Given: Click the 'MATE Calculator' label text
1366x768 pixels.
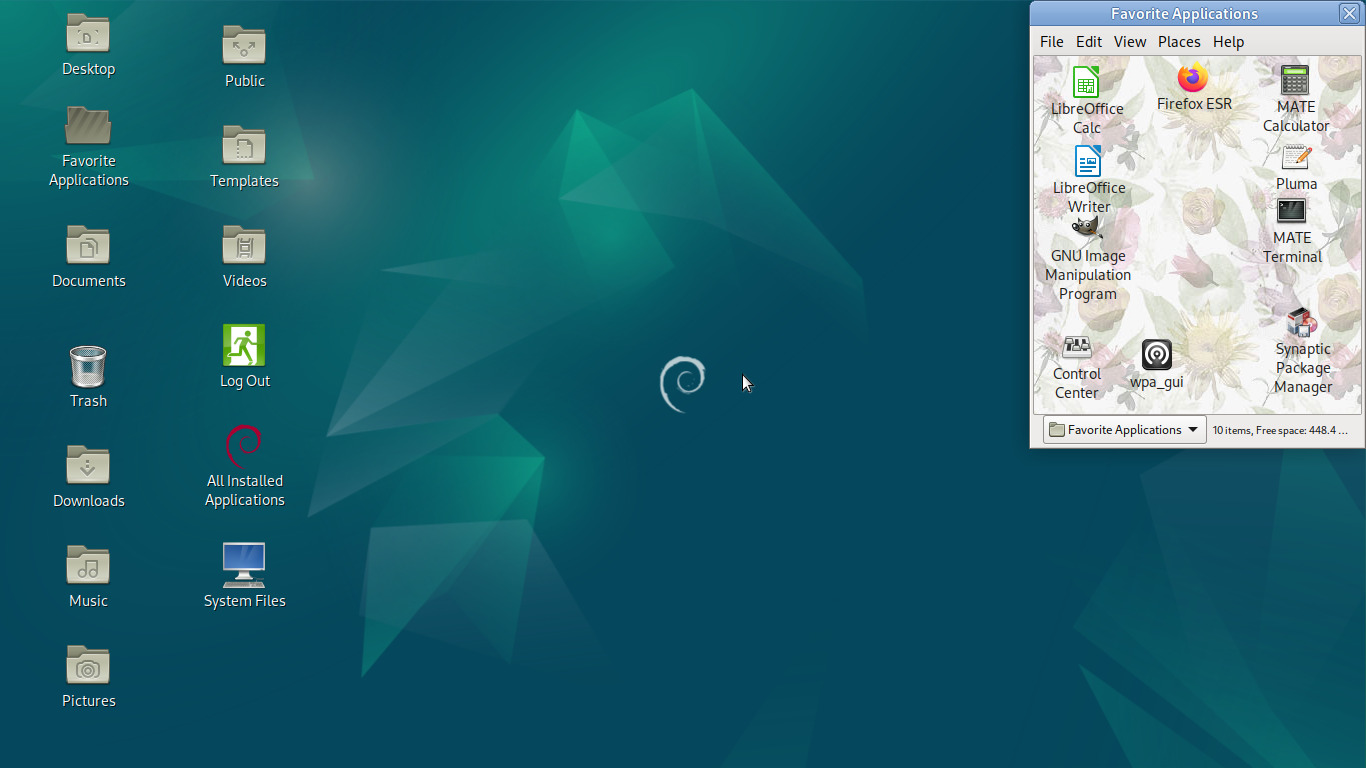Looking at the screenshot, I should 1296,116.
